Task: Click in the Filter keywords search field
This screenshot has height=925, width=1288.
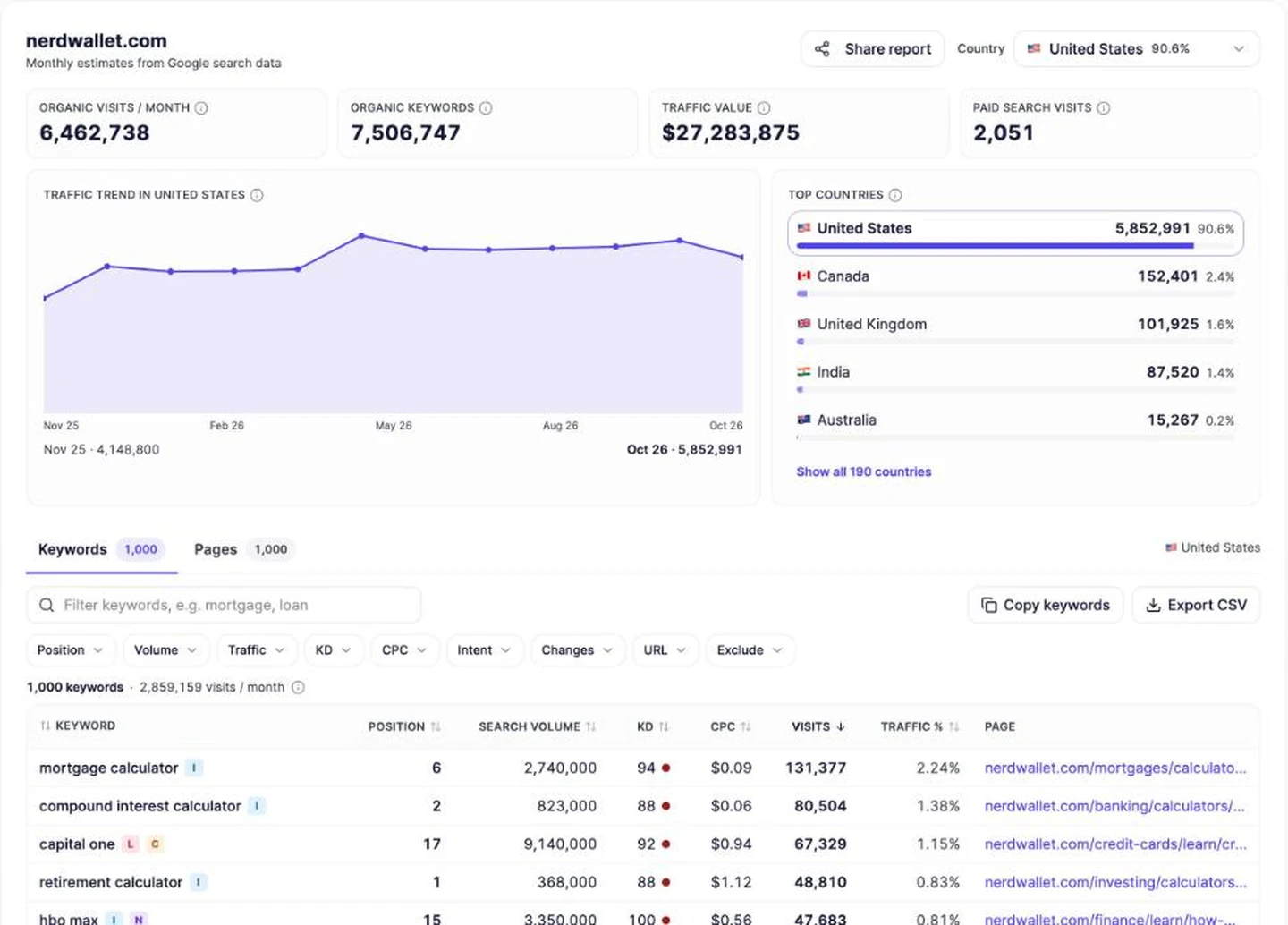Action: [224, 605]
